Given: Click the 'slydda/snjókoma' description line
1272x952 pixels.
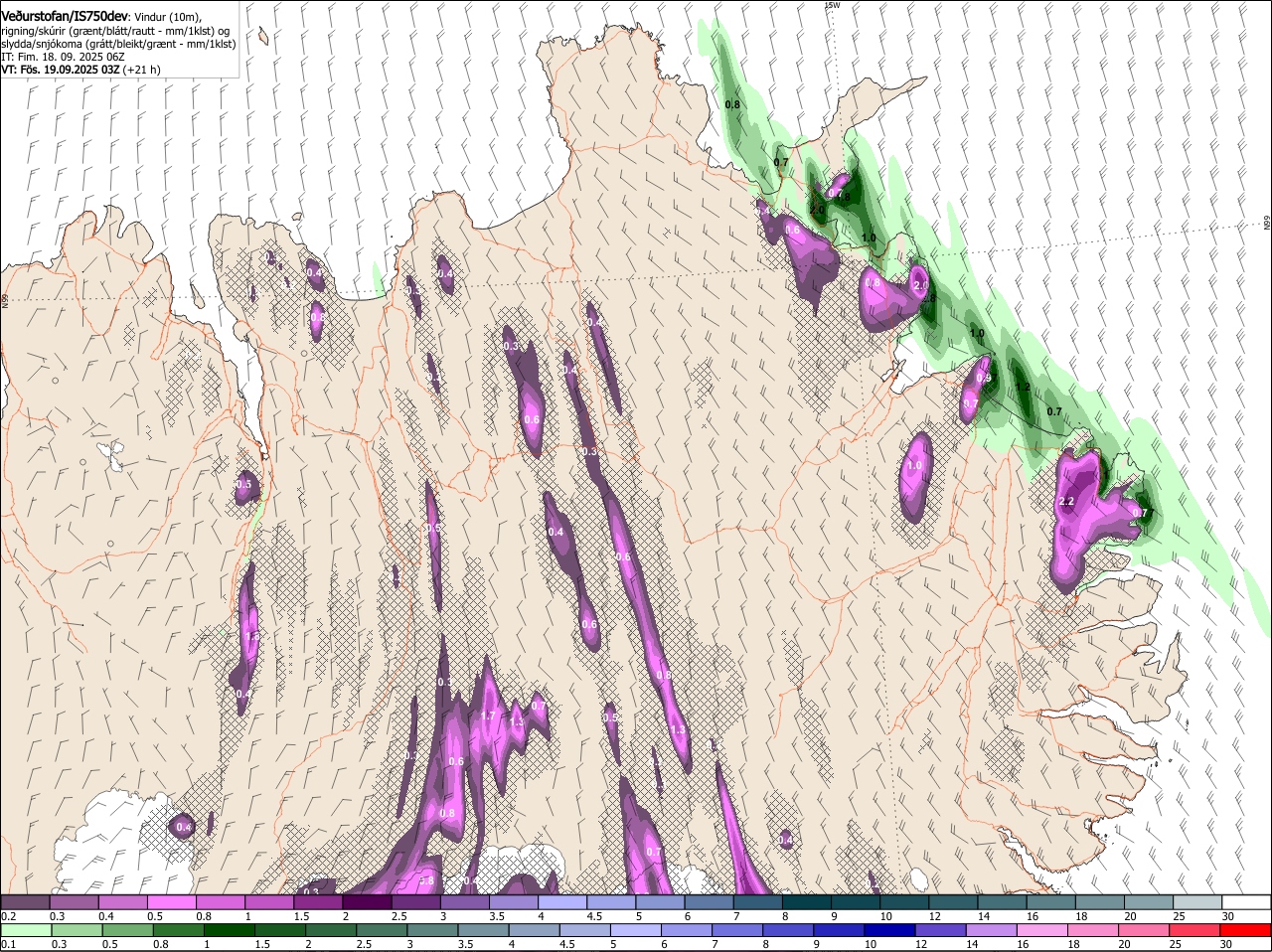Looking at the screenshot, I should click(x=118, y=44).
